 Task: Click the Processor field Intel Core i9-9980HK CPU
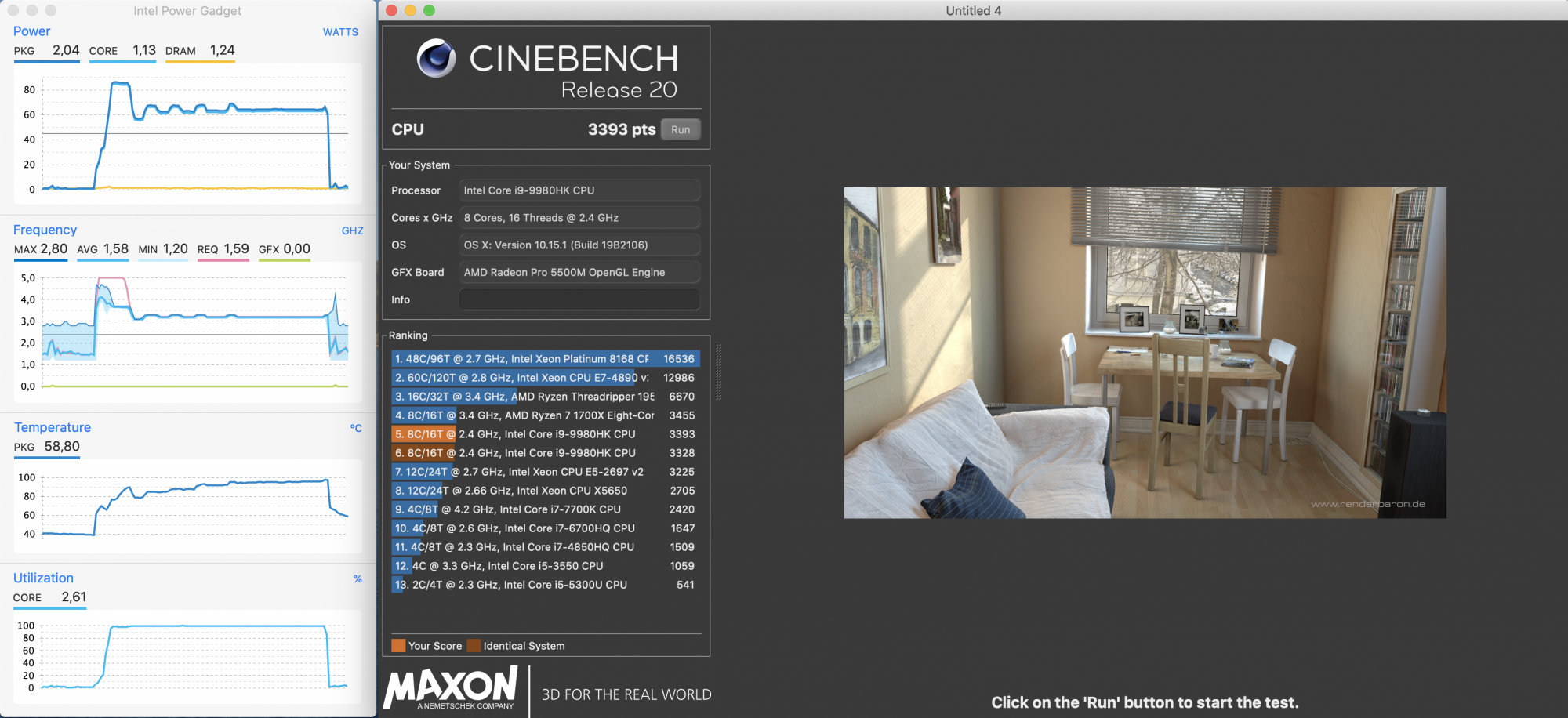[579, 190]
